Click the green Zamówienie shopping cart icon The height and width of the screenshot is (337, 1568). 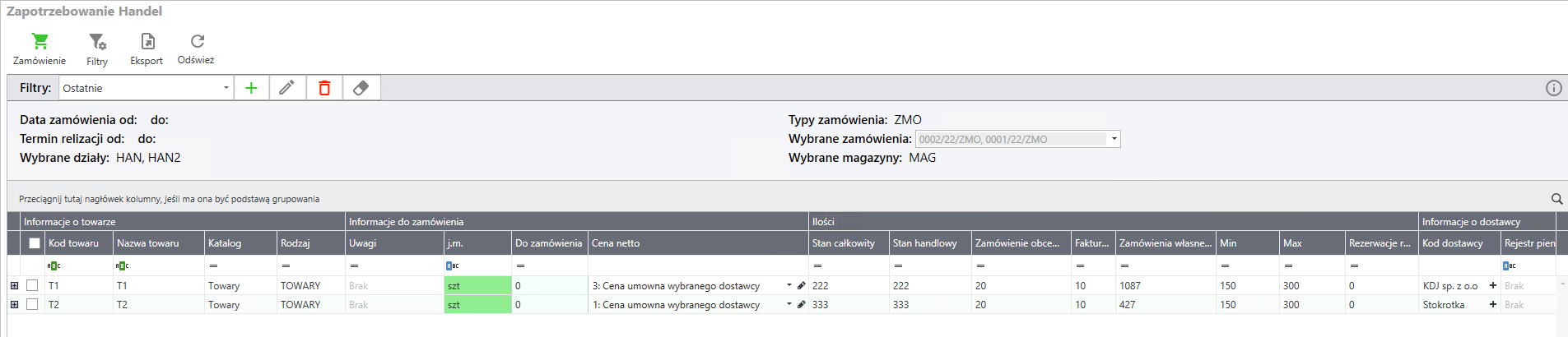[x=40, y=41]
